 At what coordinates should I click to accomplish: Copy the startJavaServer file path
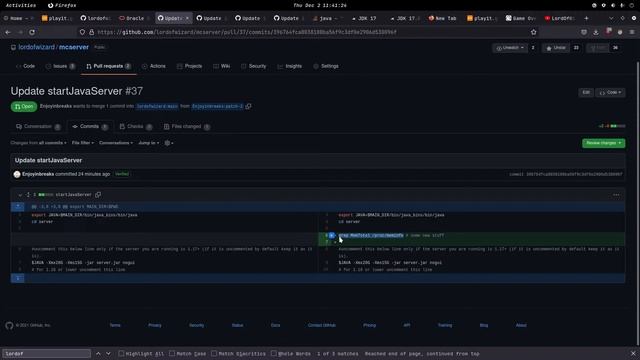[x=98, y=195]
